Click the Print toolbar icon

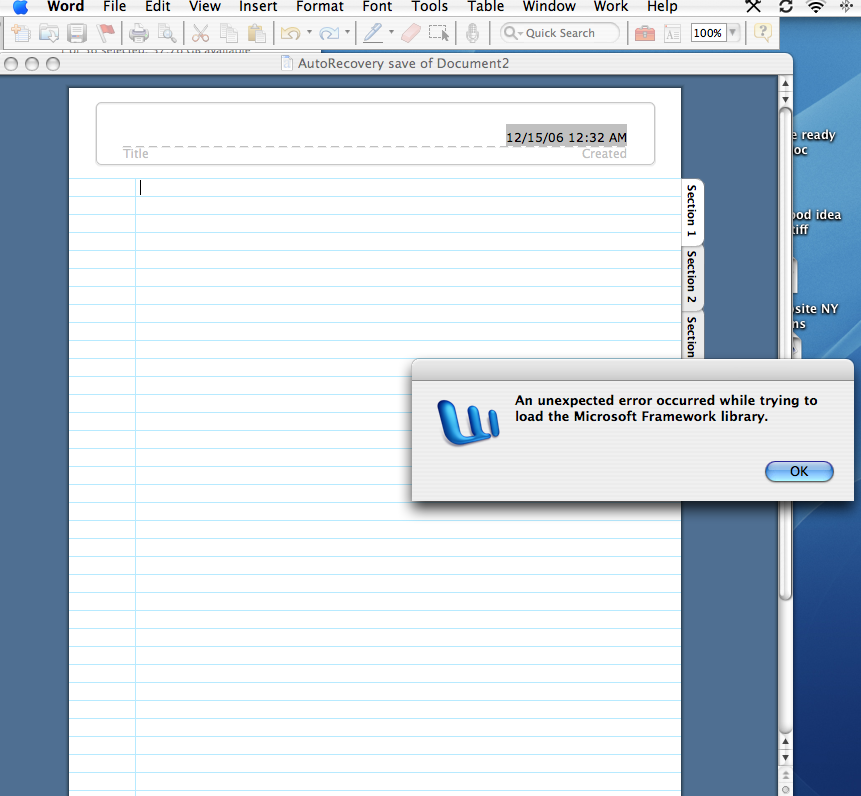pos(138,33)
